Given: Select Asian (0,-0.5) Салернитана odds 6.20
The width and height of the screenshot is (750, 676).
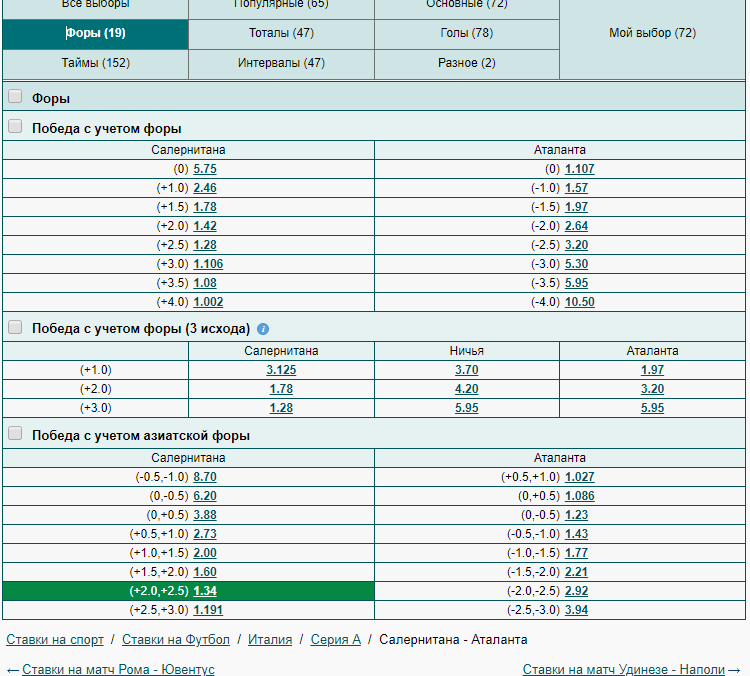Looking at the screenshot, I should pos(205,497).
